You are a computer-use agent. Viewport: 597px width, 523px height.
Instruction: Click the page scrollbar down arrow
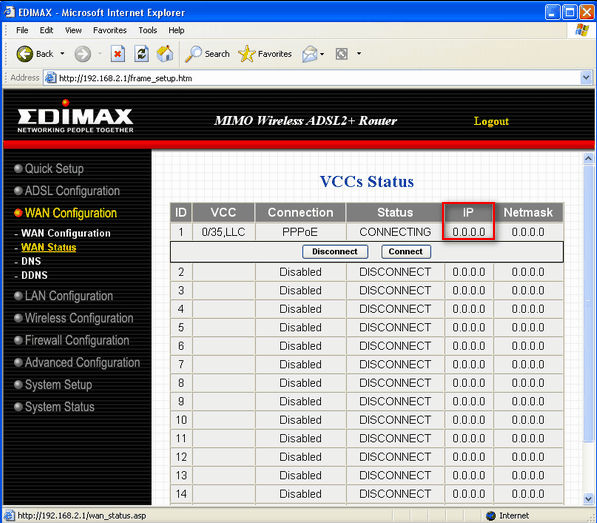click(588, 498)
